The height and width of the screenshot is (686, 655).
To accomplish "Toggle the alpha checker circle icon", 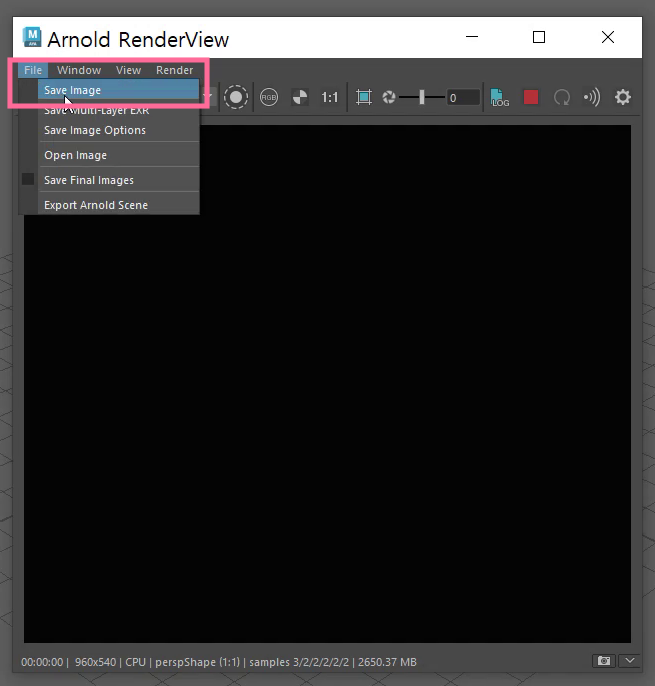I will pos(300,97).
